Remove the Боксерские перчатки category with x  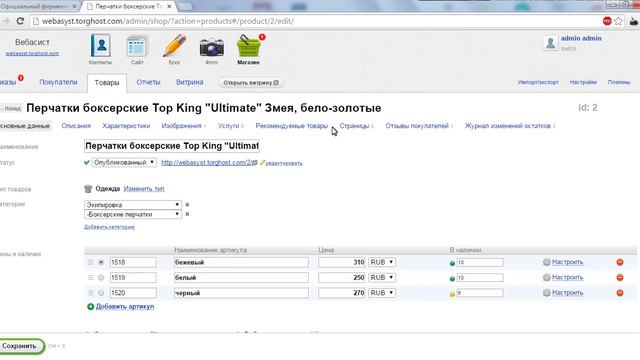pyautogui.click(x=187, y=214)
